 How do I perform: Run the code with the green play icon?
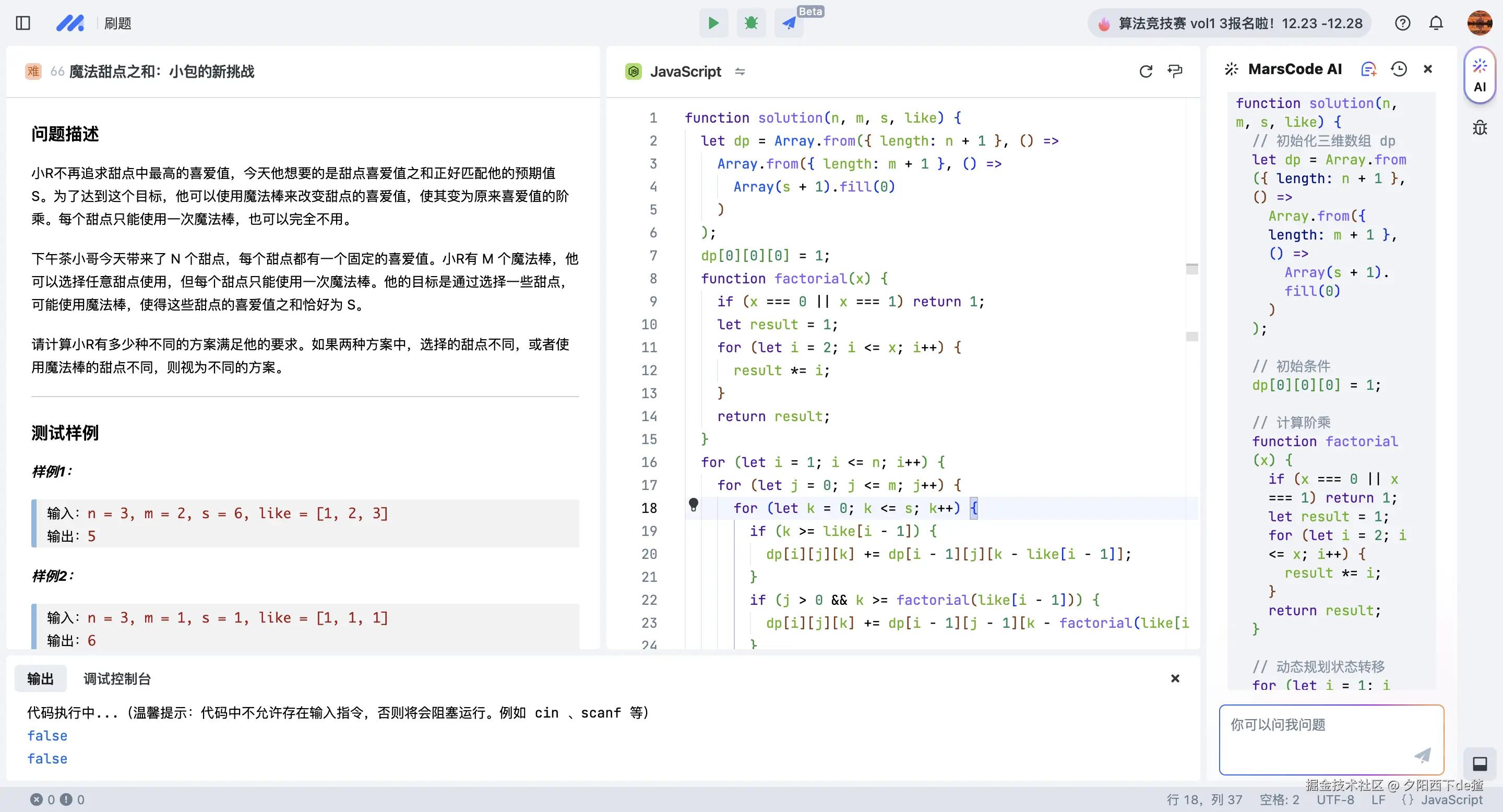713,23
